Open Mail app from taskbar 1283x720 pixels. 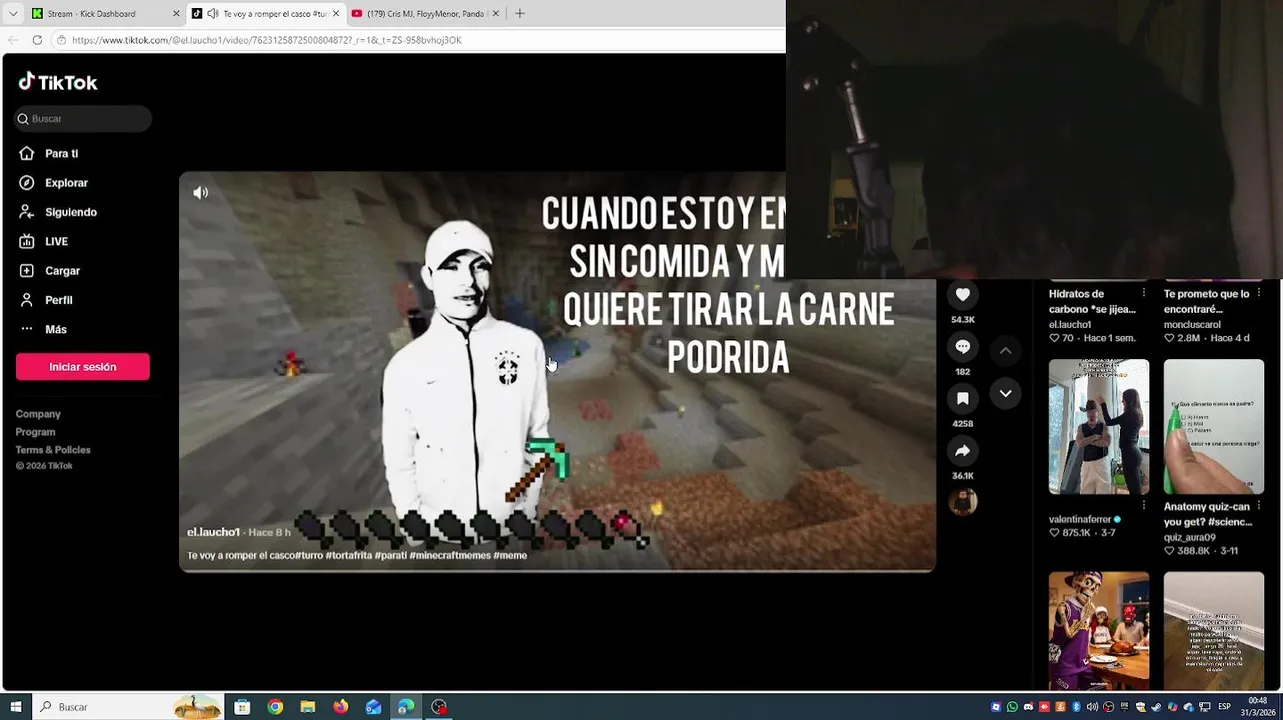[x=373, y=707]
